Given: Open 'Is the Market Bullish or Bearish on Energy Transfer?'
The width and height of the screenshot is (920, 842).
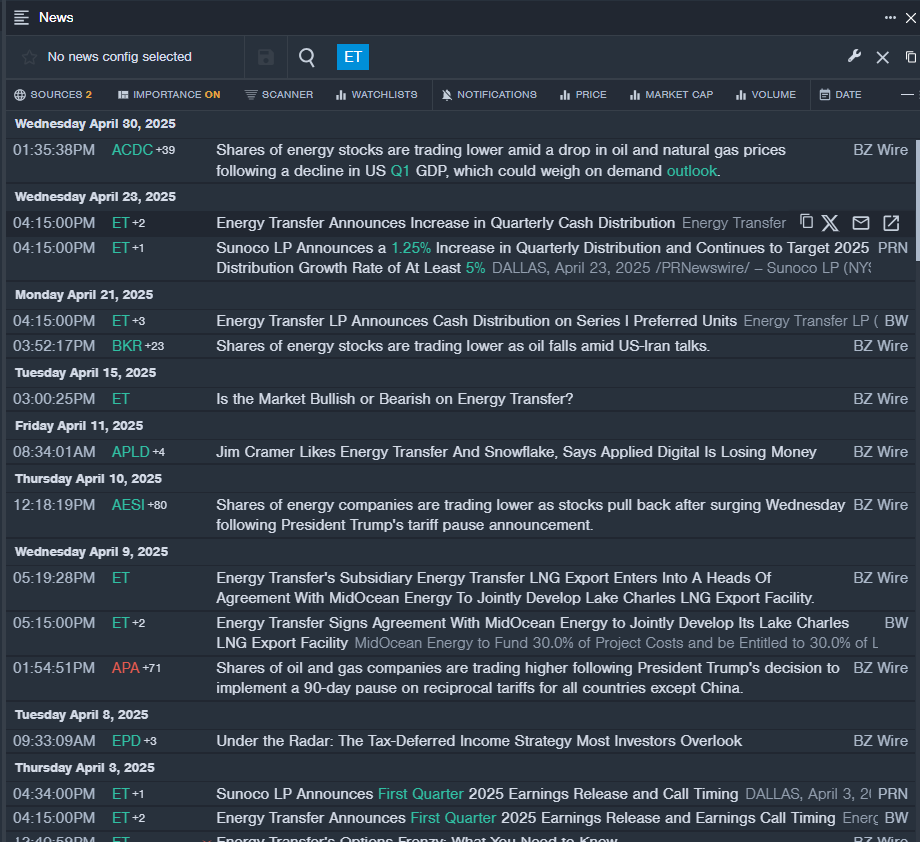Looking at the screenshot, I should click(394, 399).
